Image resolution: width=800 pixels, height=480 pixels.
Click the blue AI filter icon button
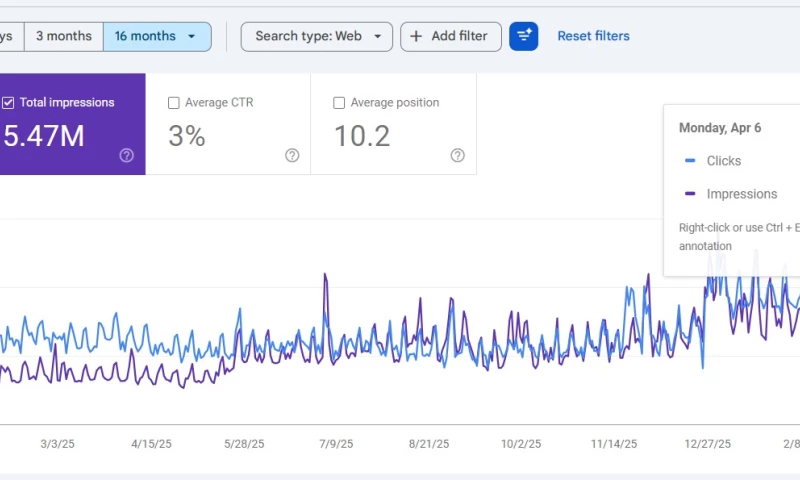tap(523, 36)
